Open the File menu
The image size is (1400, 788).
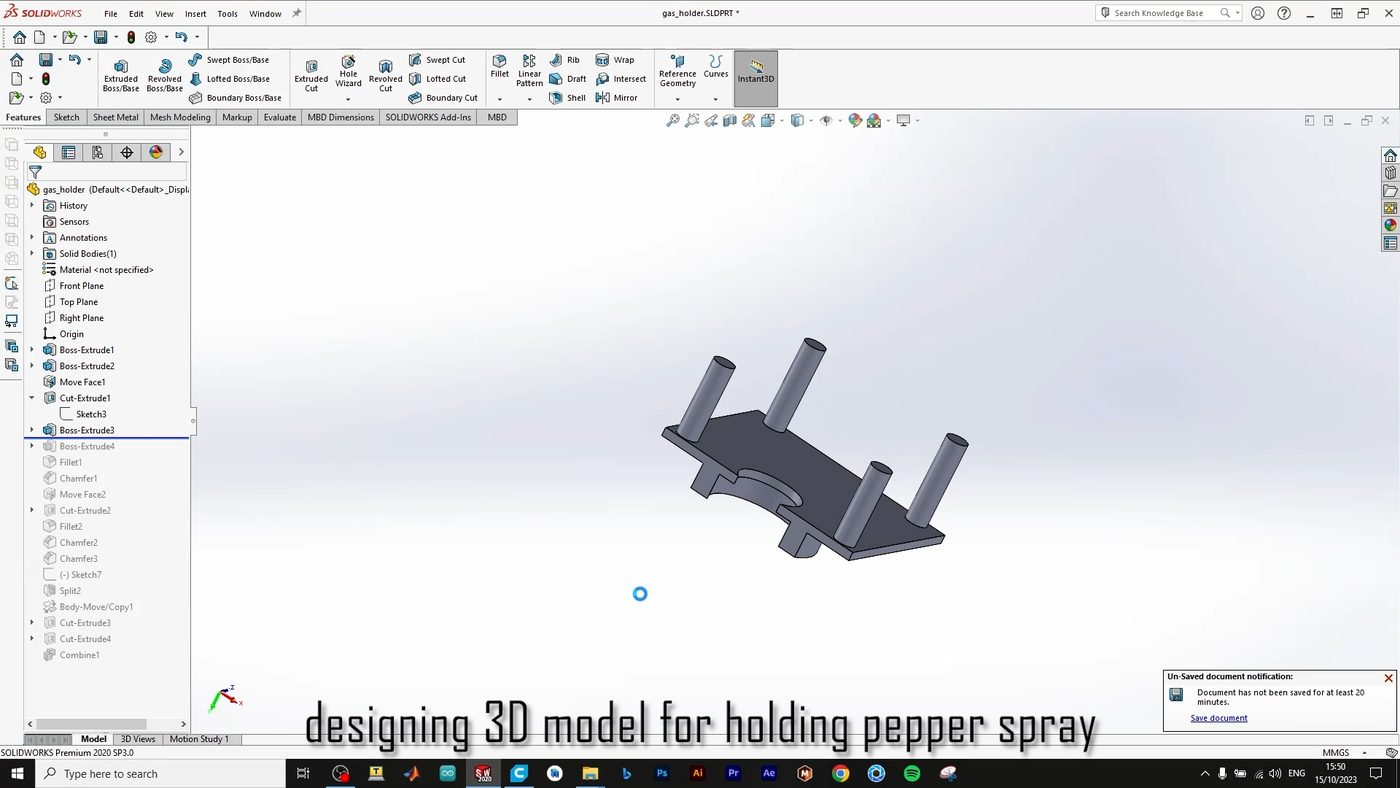click(x=110, y=14)
